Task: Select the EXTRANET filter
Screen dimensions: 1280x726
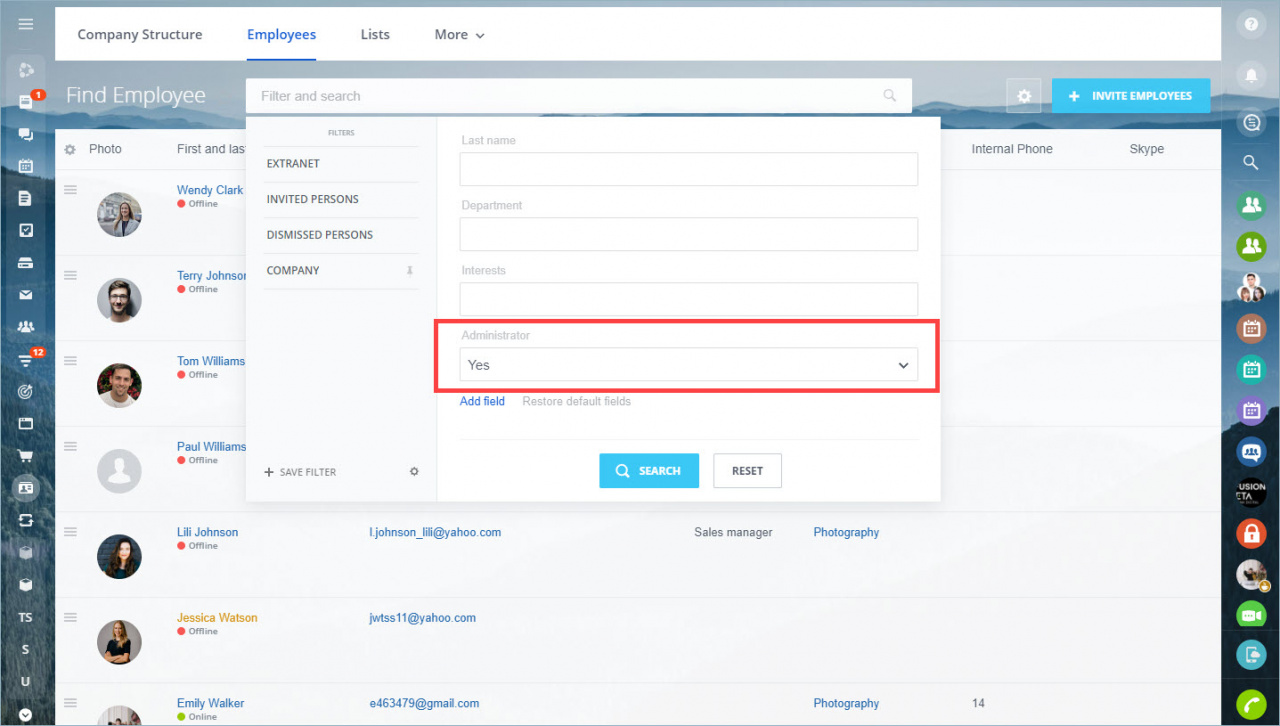Action: (x=293, y=164)
